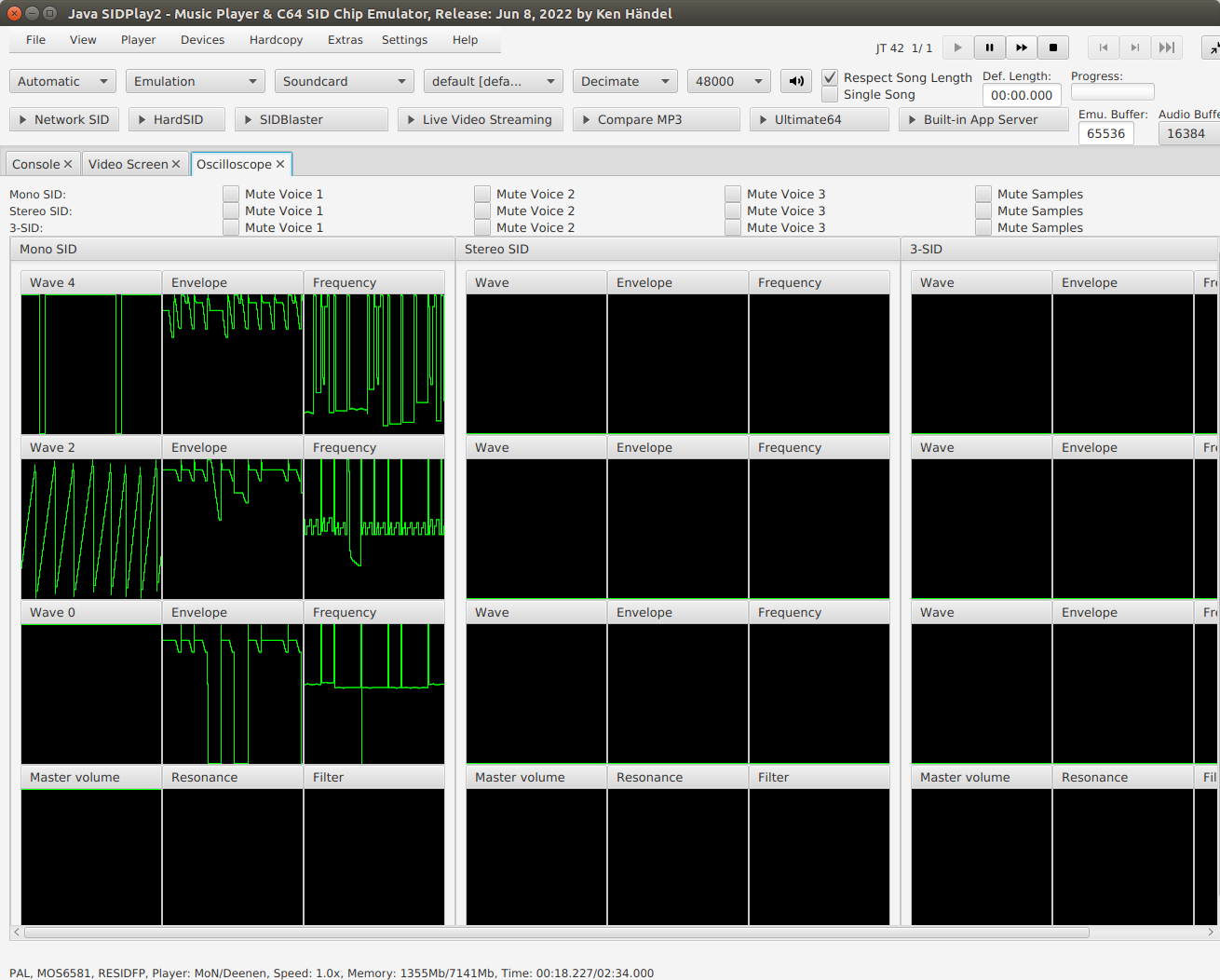The width and height of the screenshot is (1220, 980).
Task: Close the Video Screen tab X
Action: (176, 164)
